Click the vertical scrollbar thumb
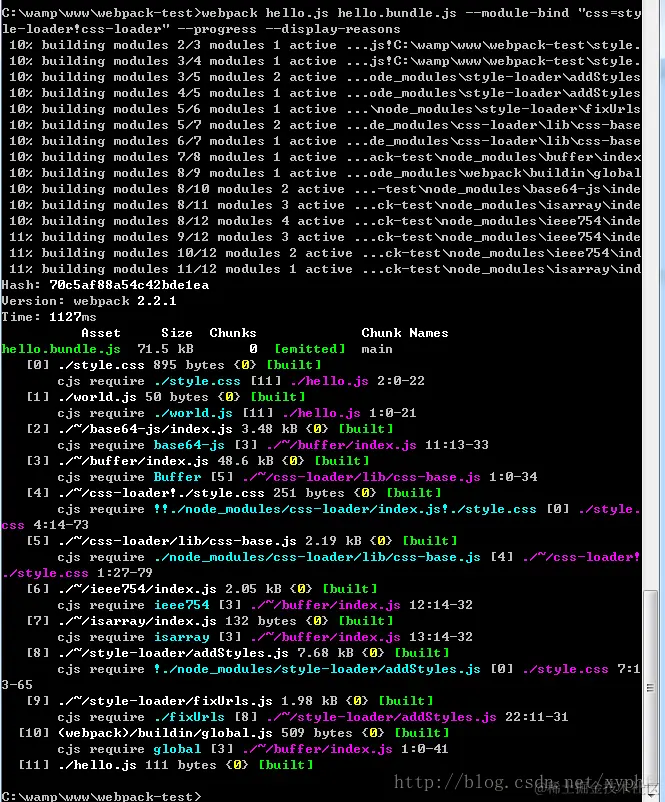 click(650, 688)
